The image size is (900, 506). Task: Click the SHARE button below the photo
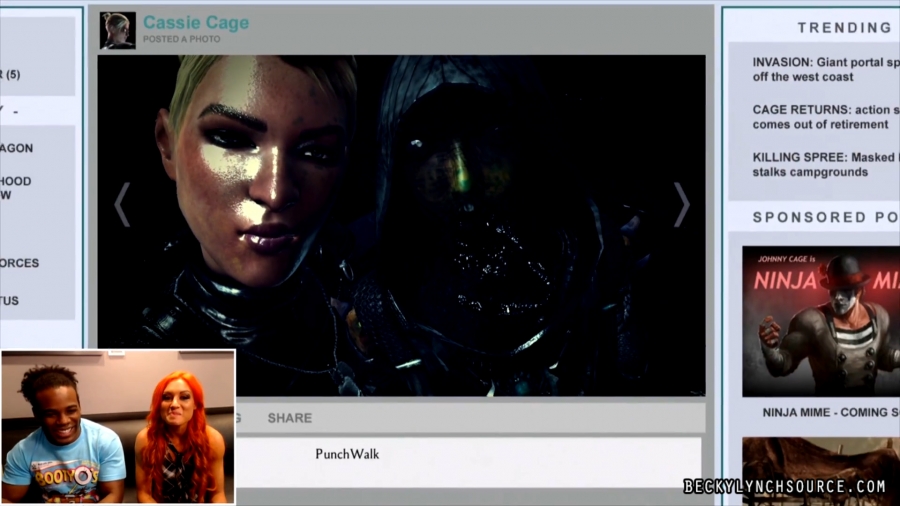click(289, 418)
